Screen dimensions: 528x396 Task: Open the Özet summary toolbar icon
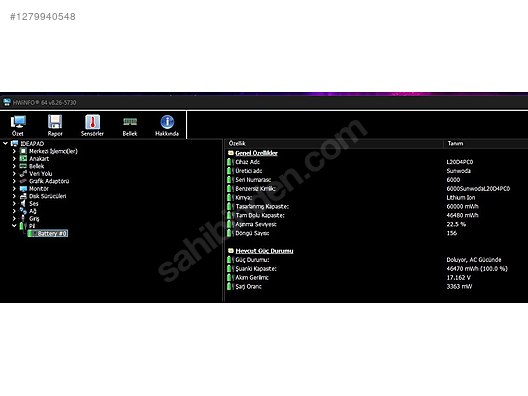[x=18, y=122]
